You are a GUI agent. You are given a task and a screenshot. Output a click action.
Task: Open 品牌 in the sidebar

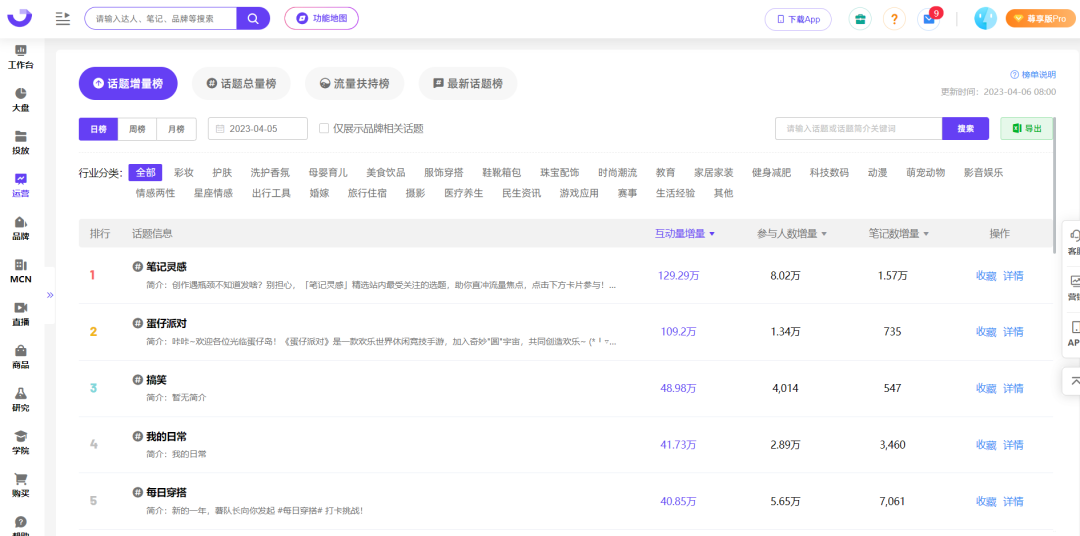(x=21, y=228)
